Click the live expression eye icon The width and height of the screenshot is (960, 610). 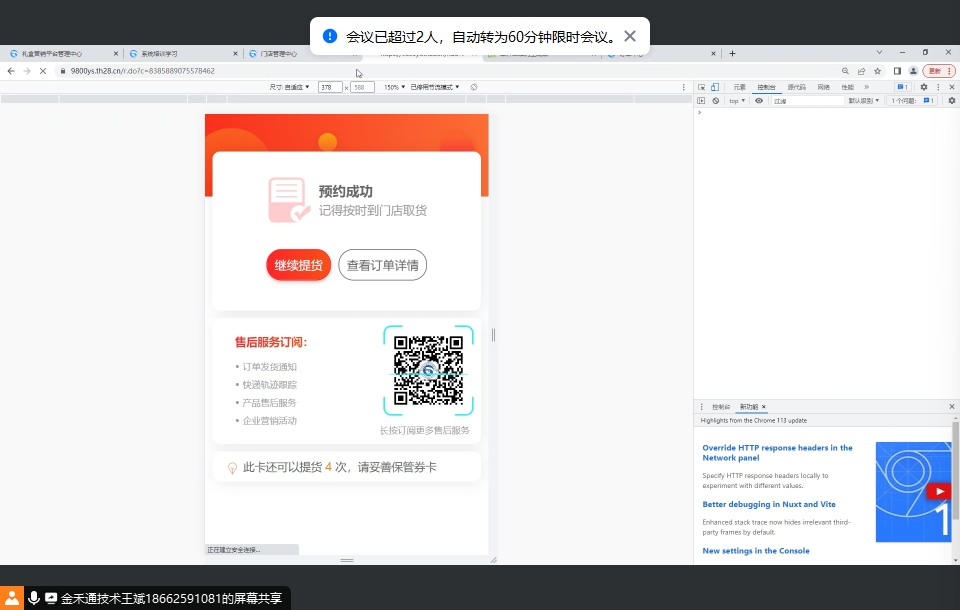tap(759, 101)
